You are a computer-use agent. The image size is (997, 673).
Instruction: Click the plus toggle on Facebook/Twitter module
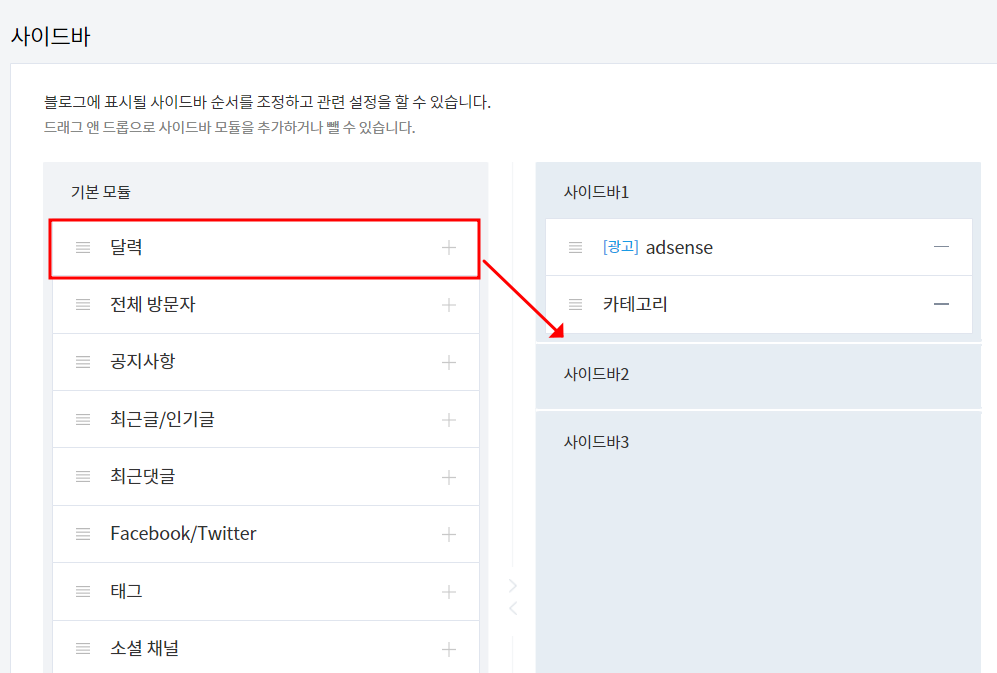tap(449, 533)
